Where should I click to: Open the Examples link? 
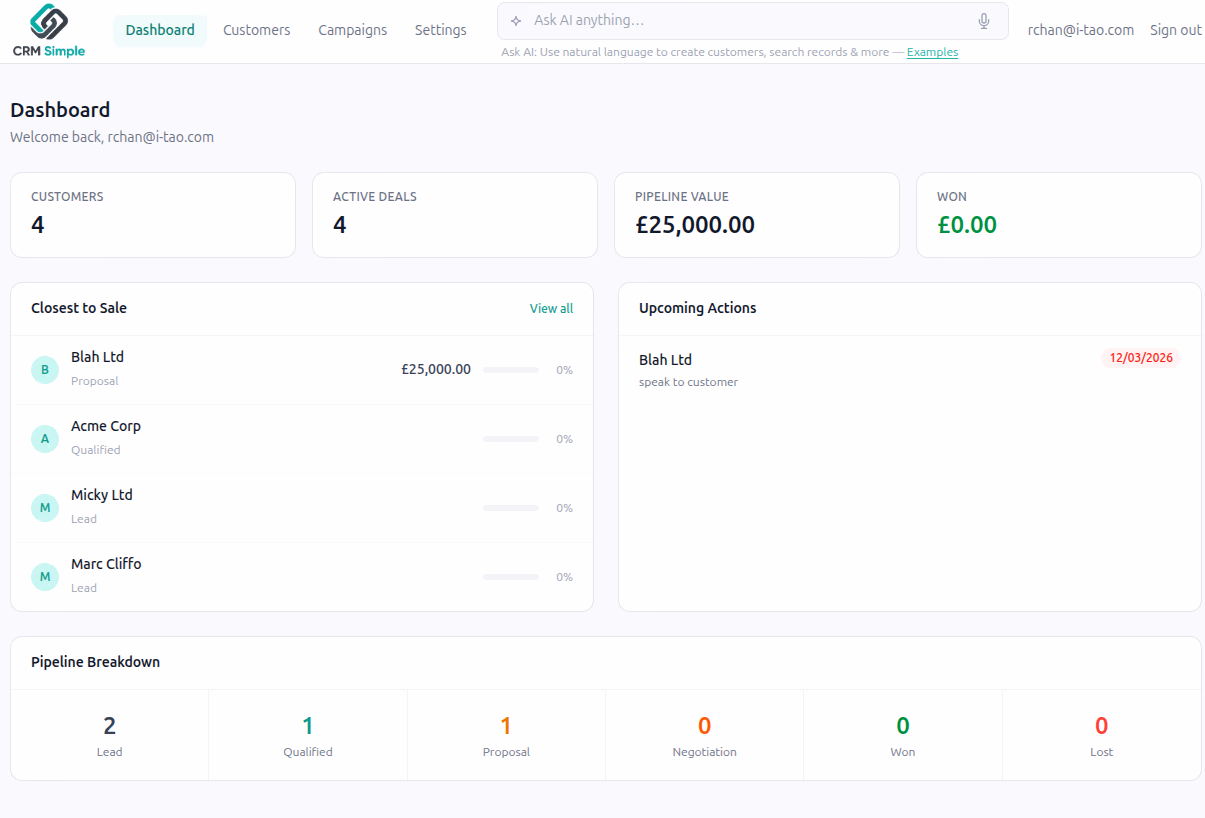click(932, 52)
